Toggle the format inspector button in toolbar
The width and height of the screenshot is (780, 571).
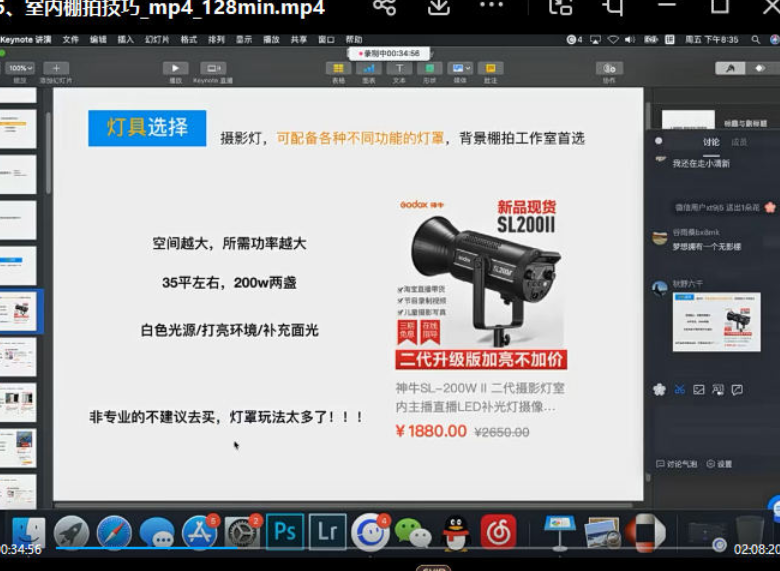click(x=732, y=68)
